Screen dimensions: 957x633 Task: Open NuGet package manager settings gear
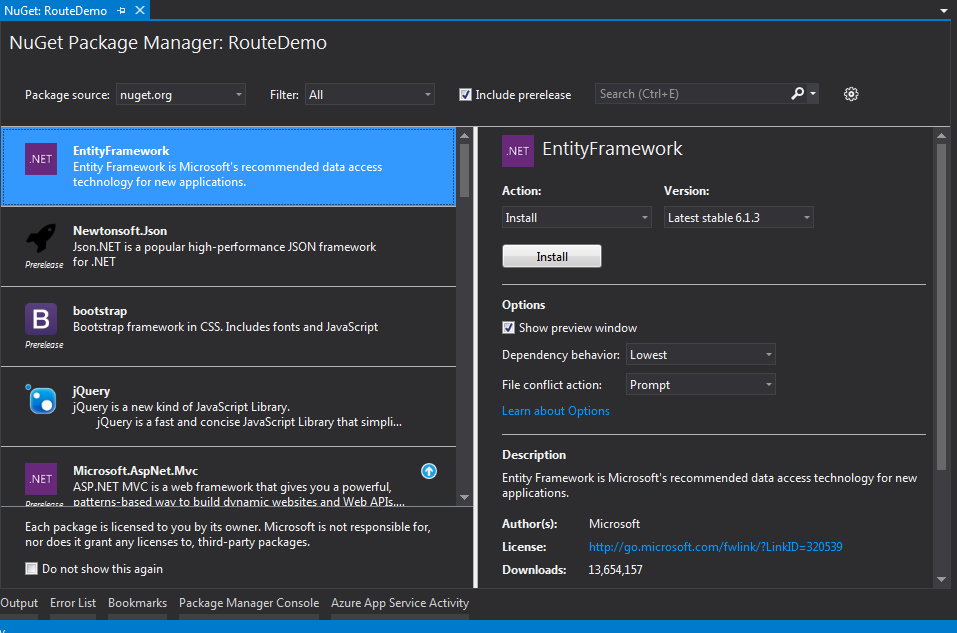(x=850, y=93)
